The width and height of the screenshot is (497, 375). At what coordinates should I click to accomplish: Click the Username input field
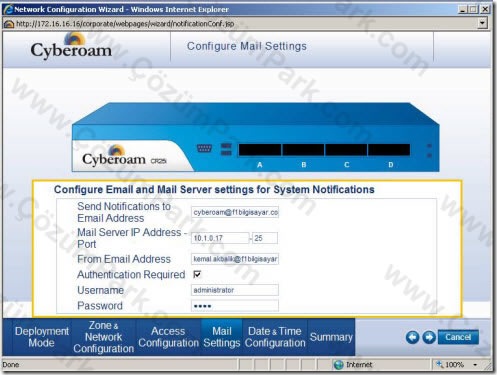[x=235, y=290]
